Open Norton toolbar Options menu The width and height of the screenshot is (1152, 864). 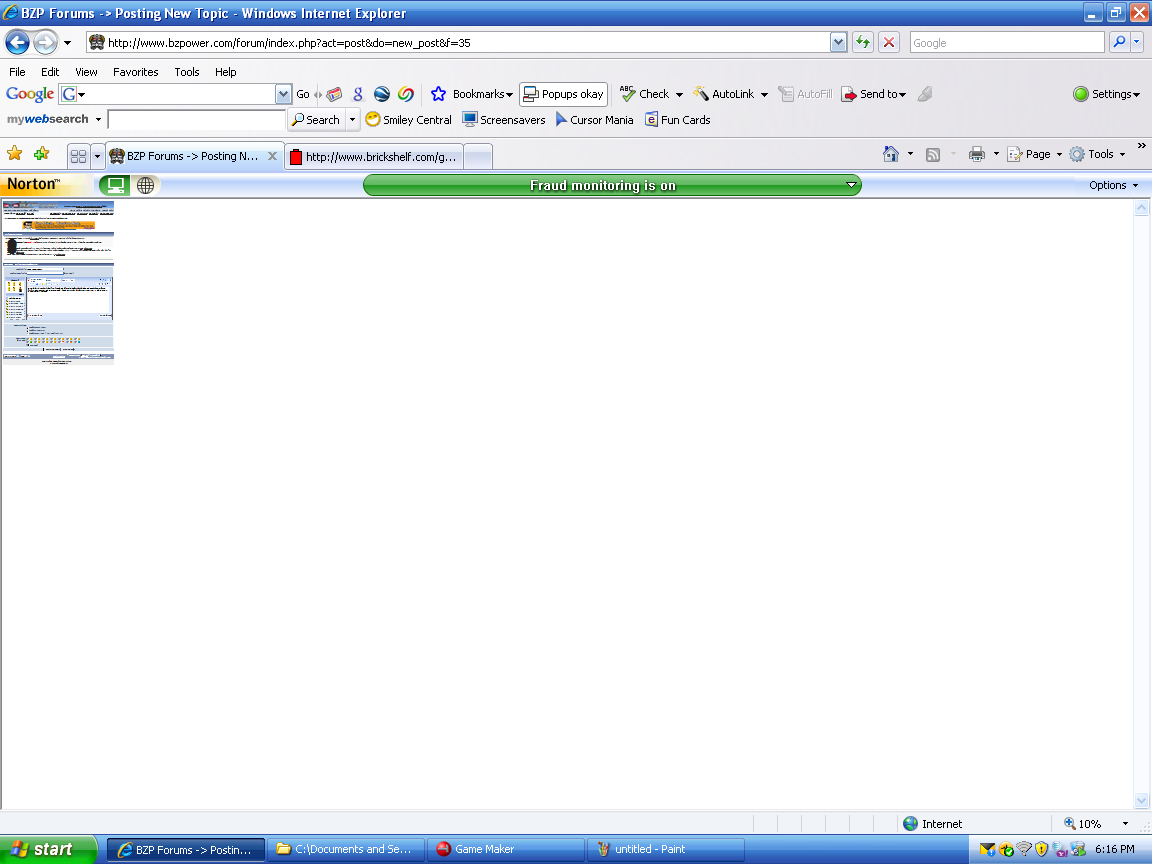[x=1114, y=185]
